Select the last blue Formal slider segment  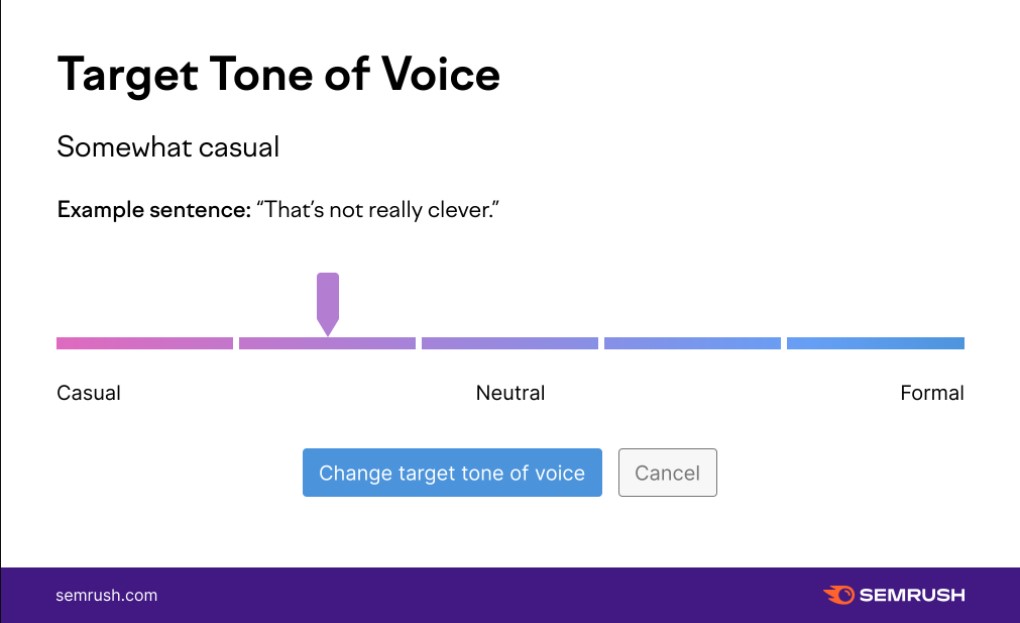point(875,343)
